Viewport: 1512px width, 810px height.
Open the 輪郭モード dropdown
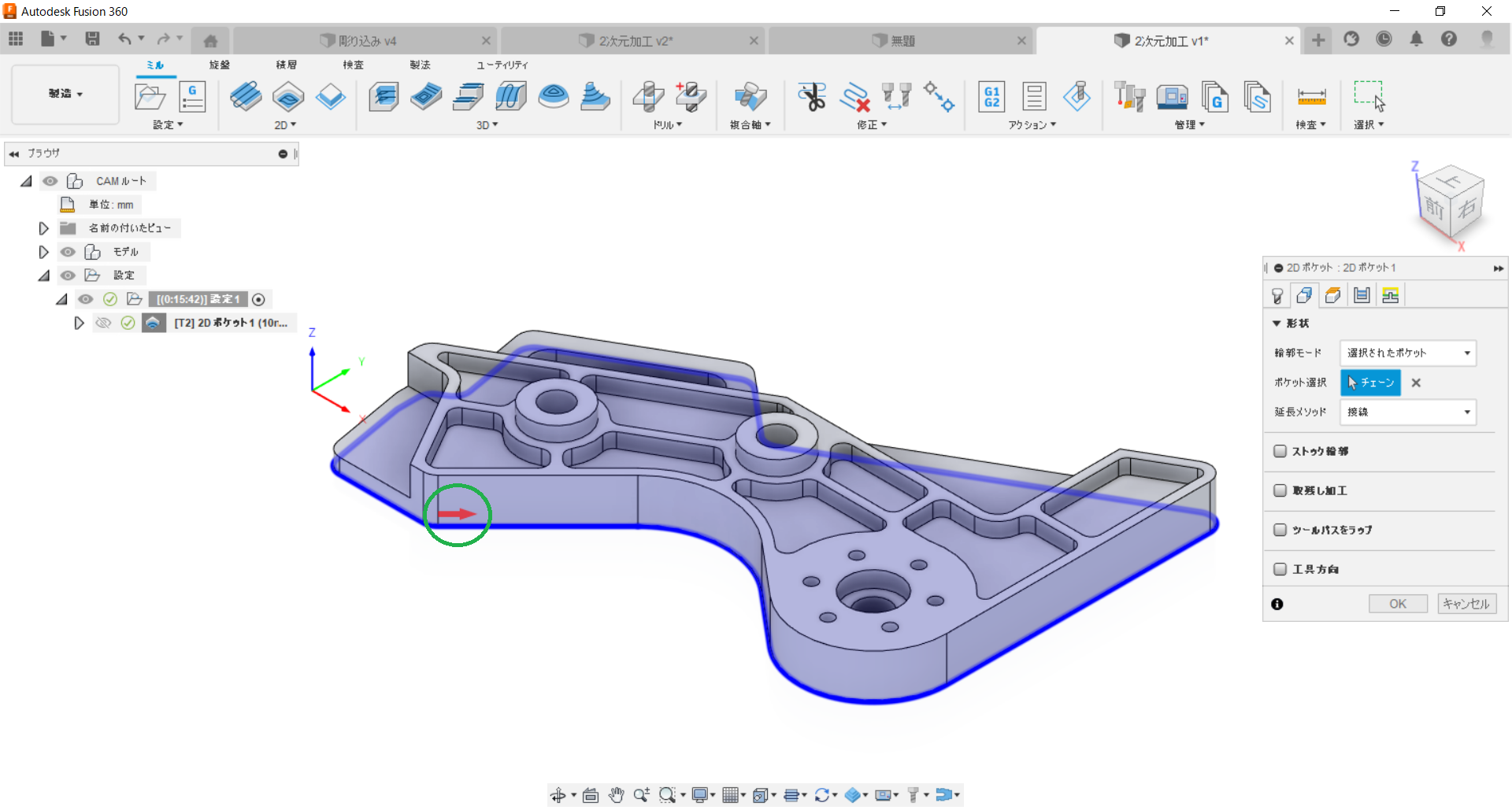click(1407, 353)
